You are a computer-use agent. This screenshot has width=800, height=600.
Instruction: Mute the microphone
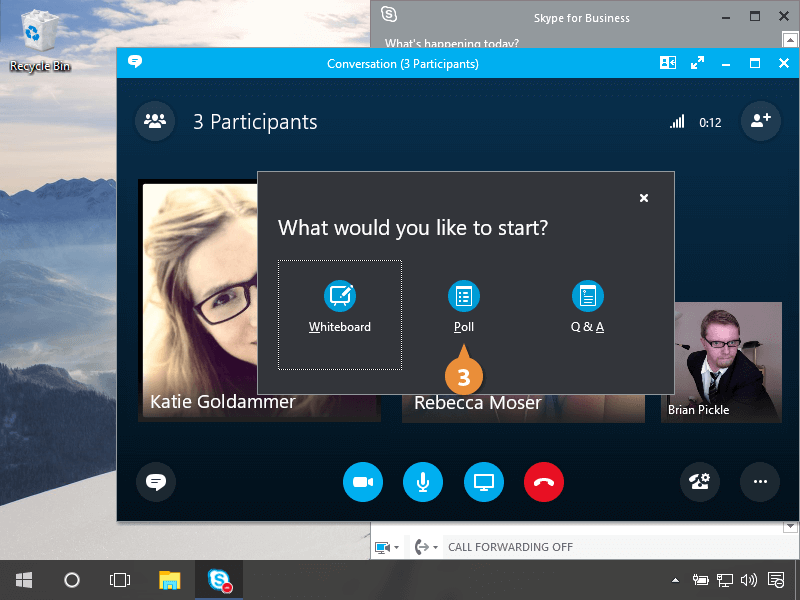pyautogui.click(x=423, y=482)
